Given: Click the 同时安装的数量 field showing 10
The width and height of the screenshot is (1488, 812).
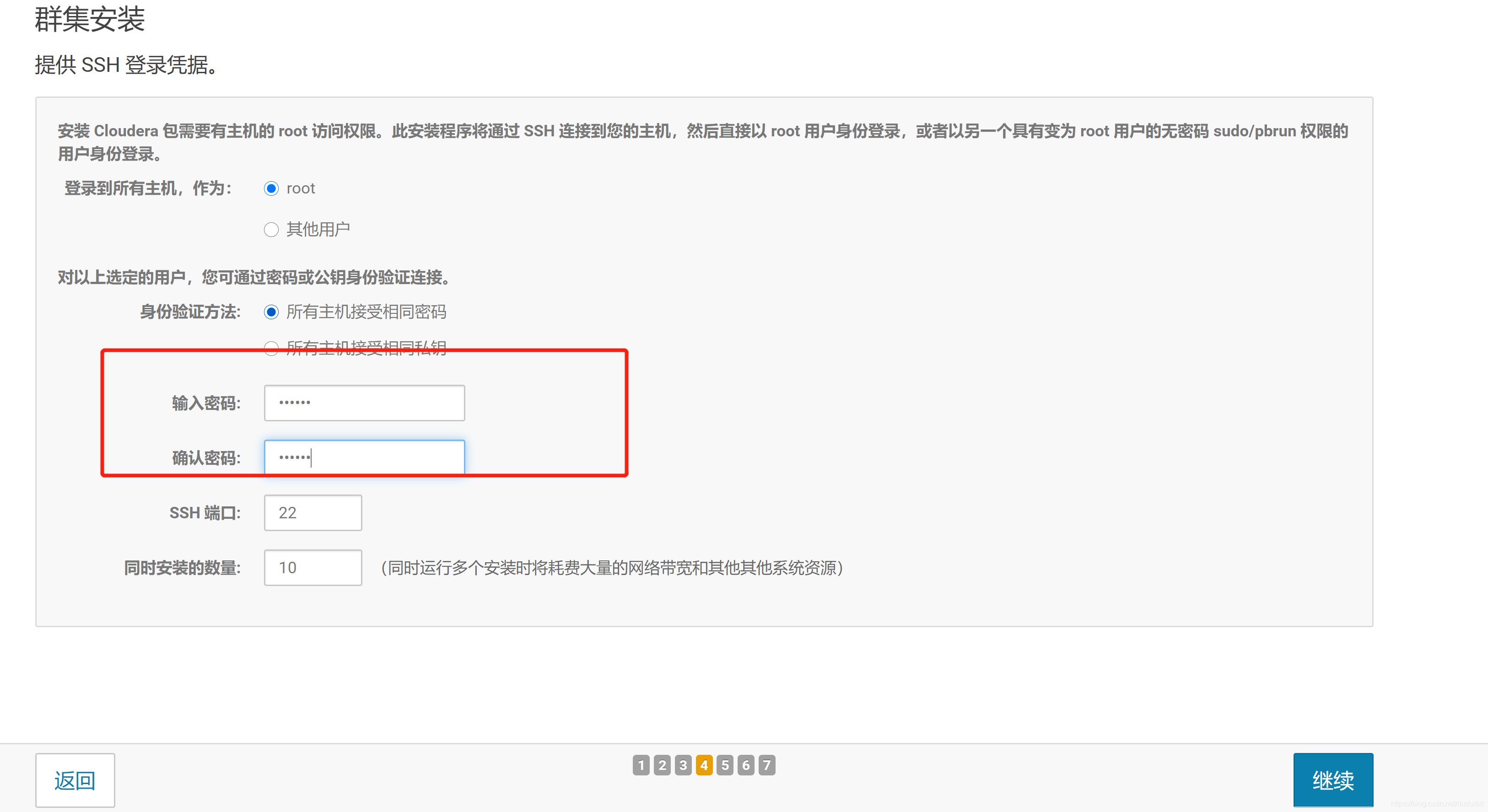Looking at the screenshot, I should tap(313, 568).
